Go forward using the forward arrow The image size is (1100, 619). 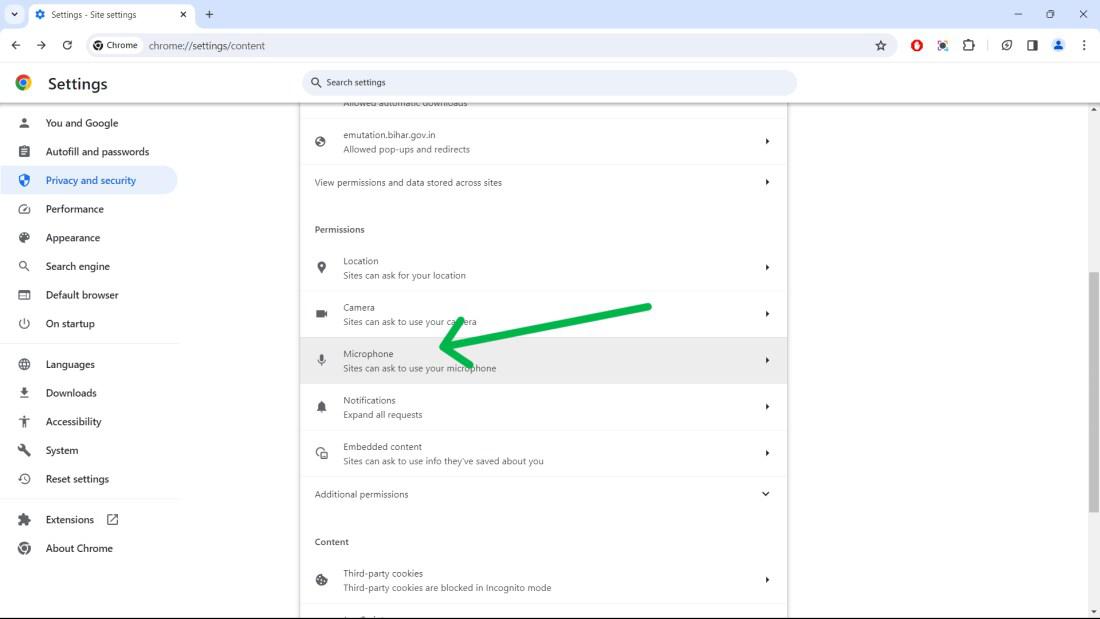pyautogui.click(x=41, y=46)
